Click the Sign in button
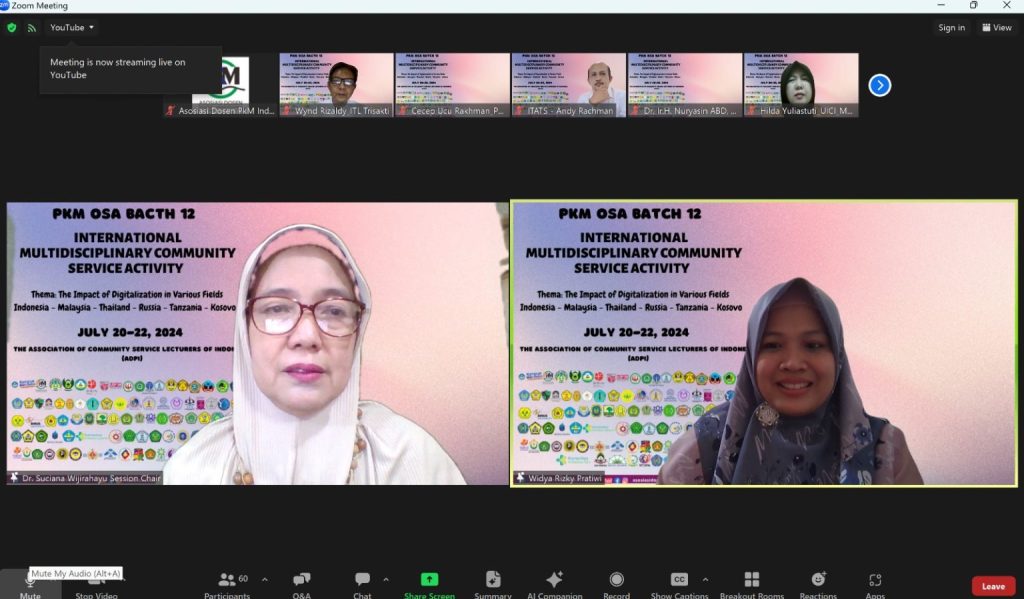Viewport: 1024px width, 599px height. click(951, 28)
